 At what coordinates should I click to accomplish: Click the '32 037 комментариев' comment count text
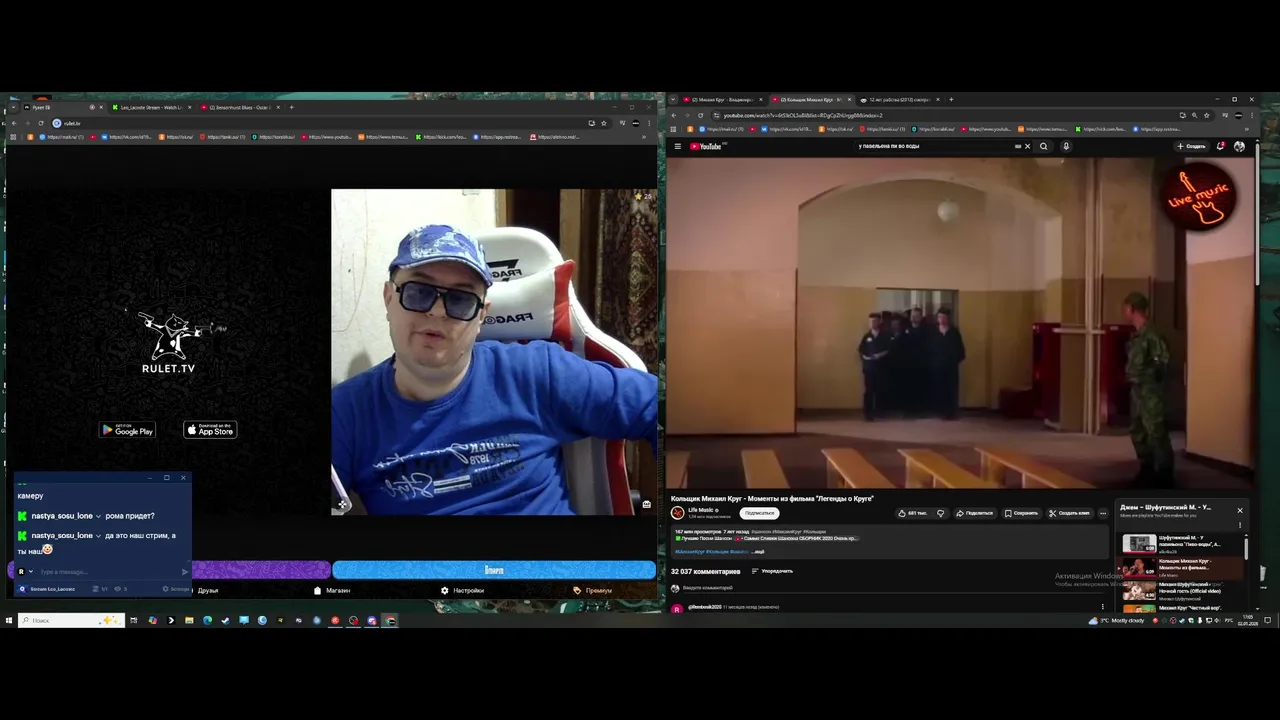[x=705, y=571]
